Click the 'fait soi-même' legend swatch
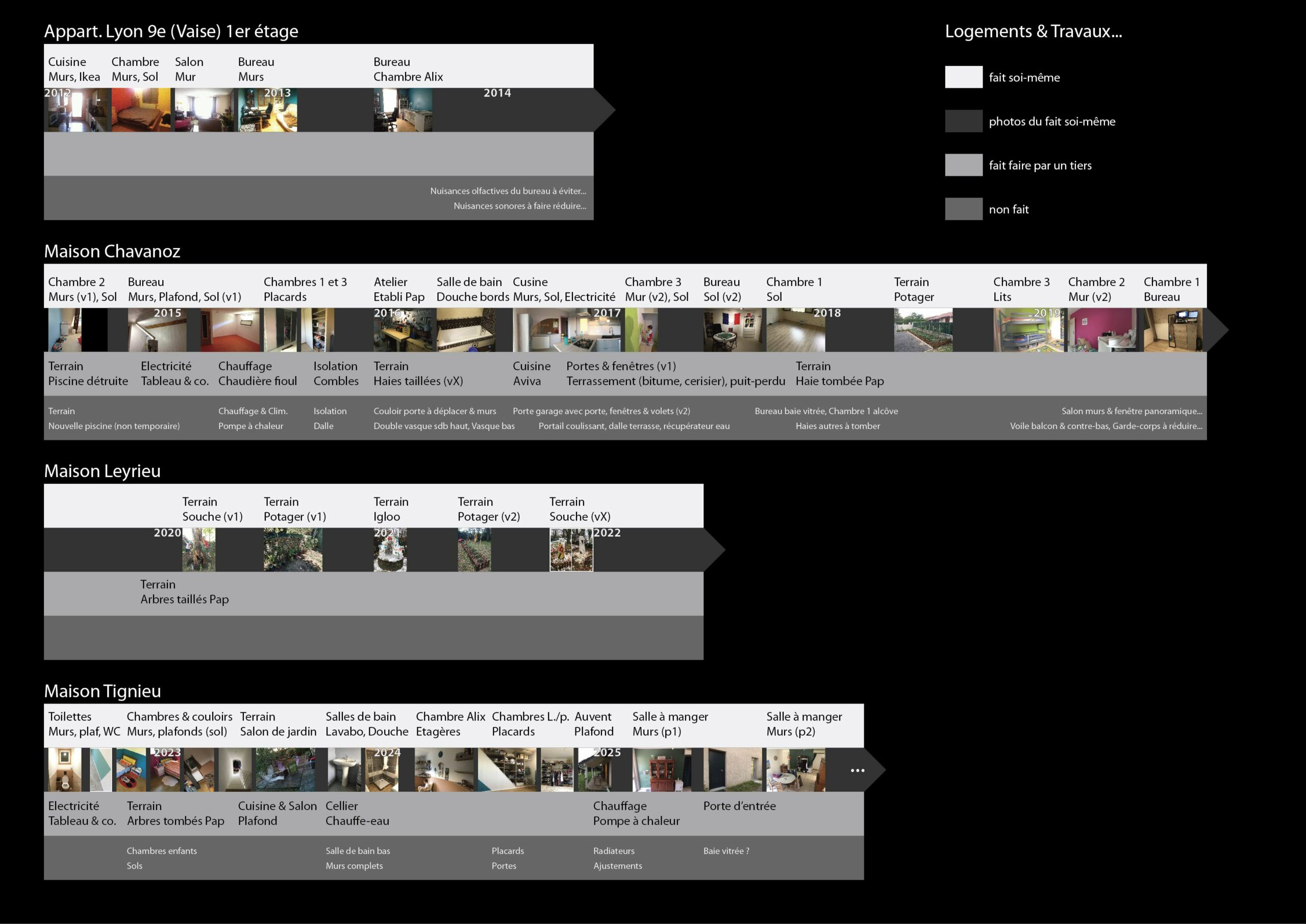The height and width of the screenshot is (924, 1306). 964,77
